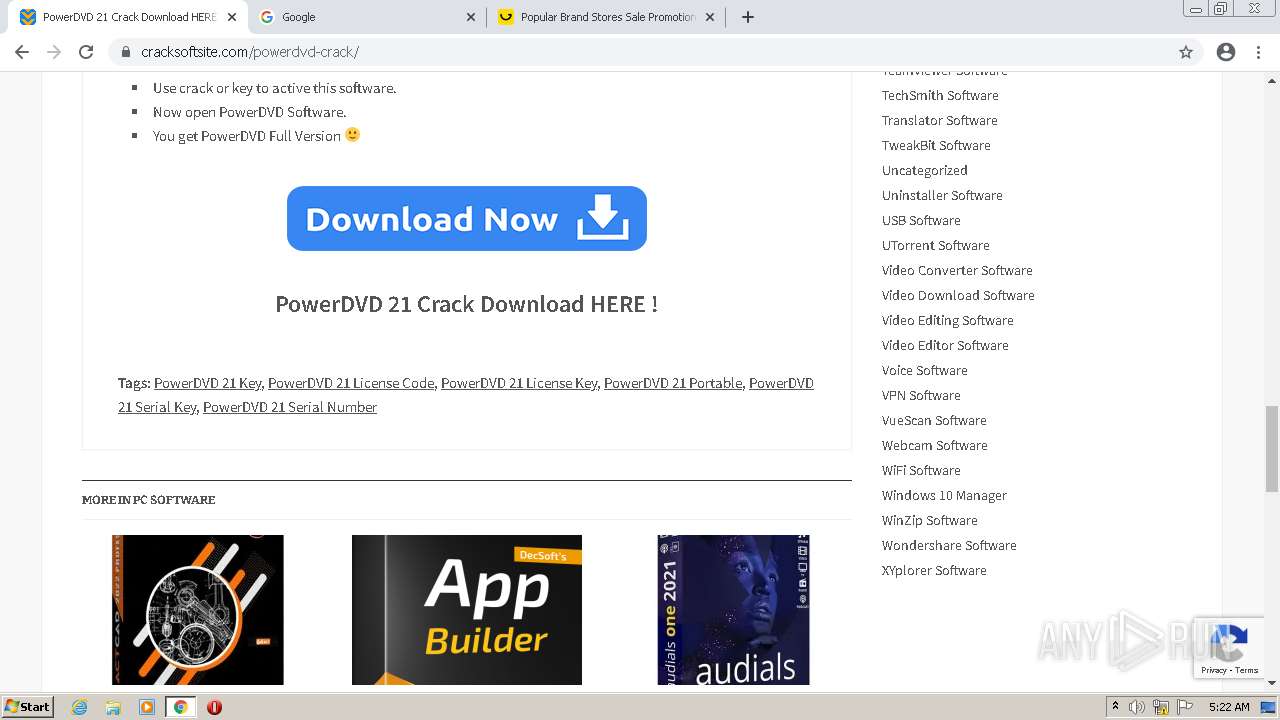Open the PowerDVD 21 Serial Key tag
The image size is (1280, 720).
[157, 407]
